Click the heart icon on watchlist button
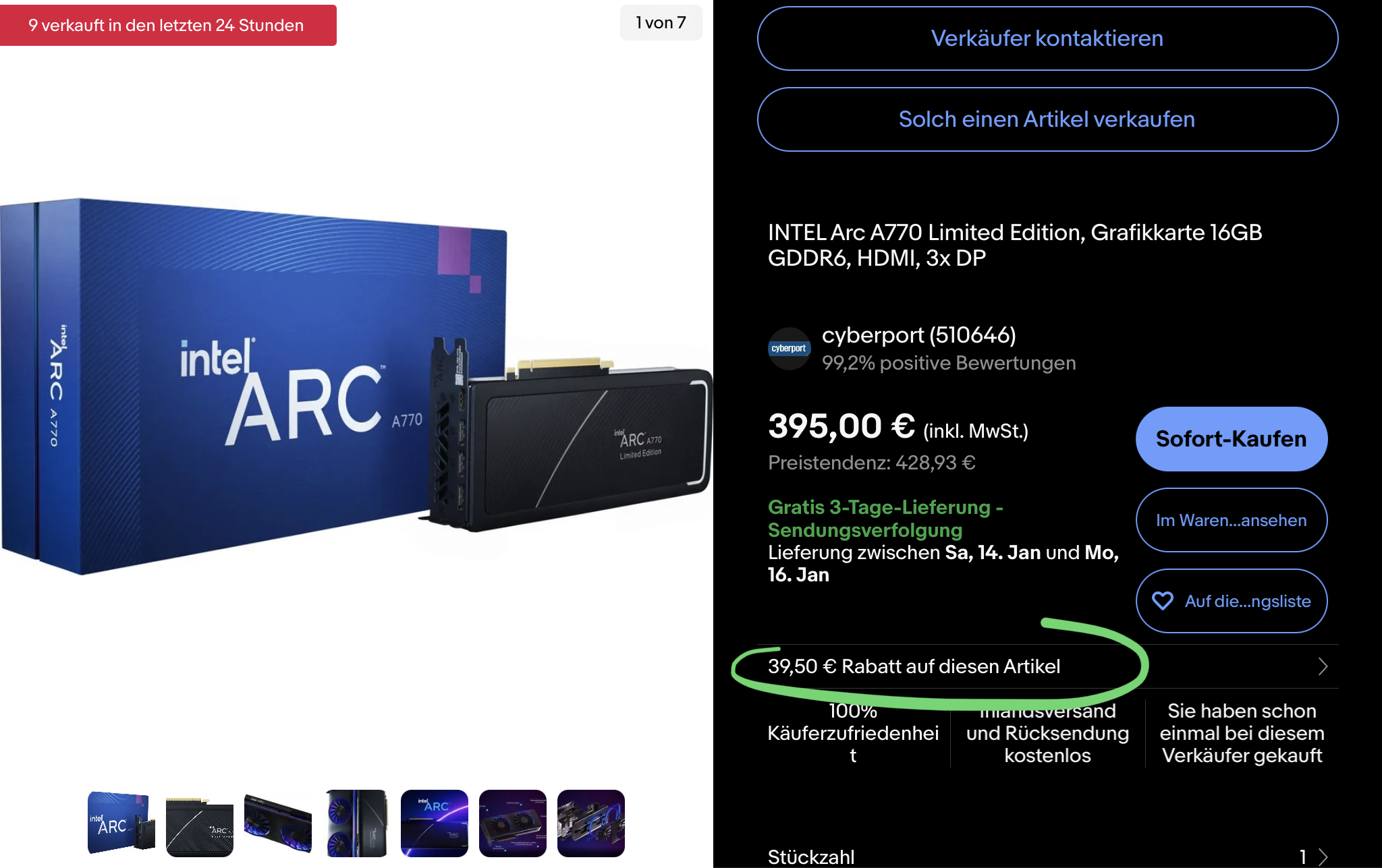Image resolution: width=1382 pixels, height=868 pixels. click(1162, 601)
